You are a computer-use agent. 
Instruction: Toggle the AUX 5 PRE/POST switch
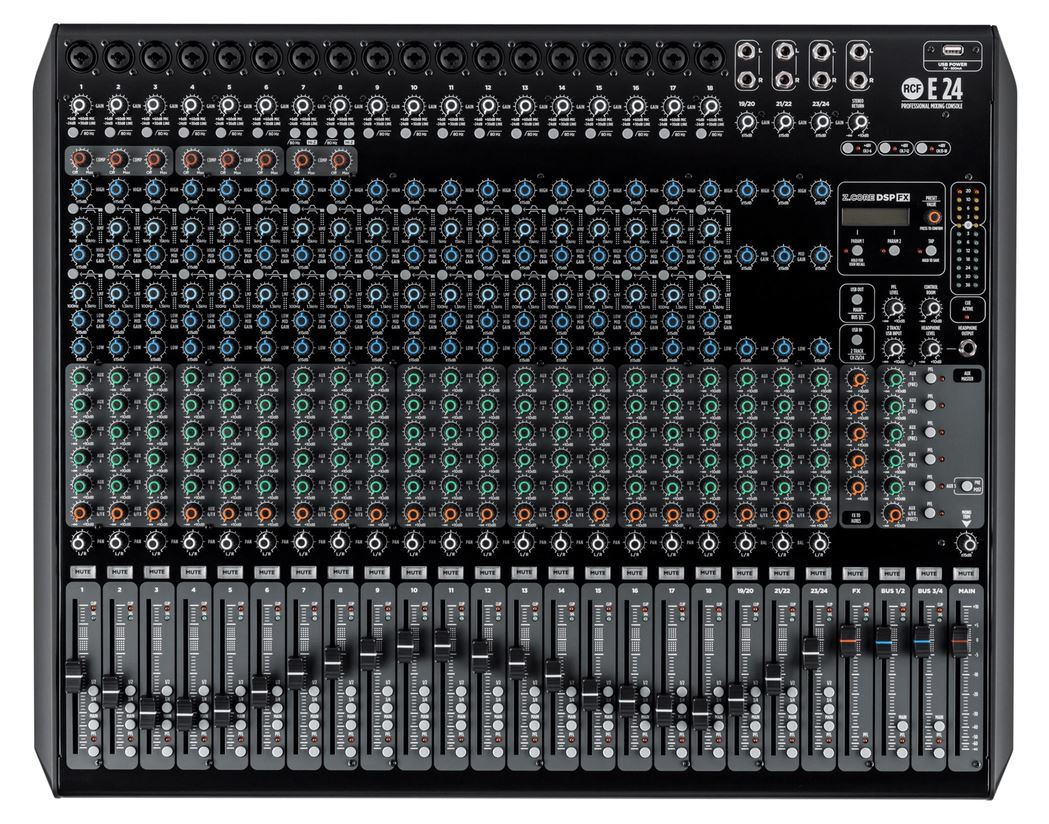click(x=966, y=486)
